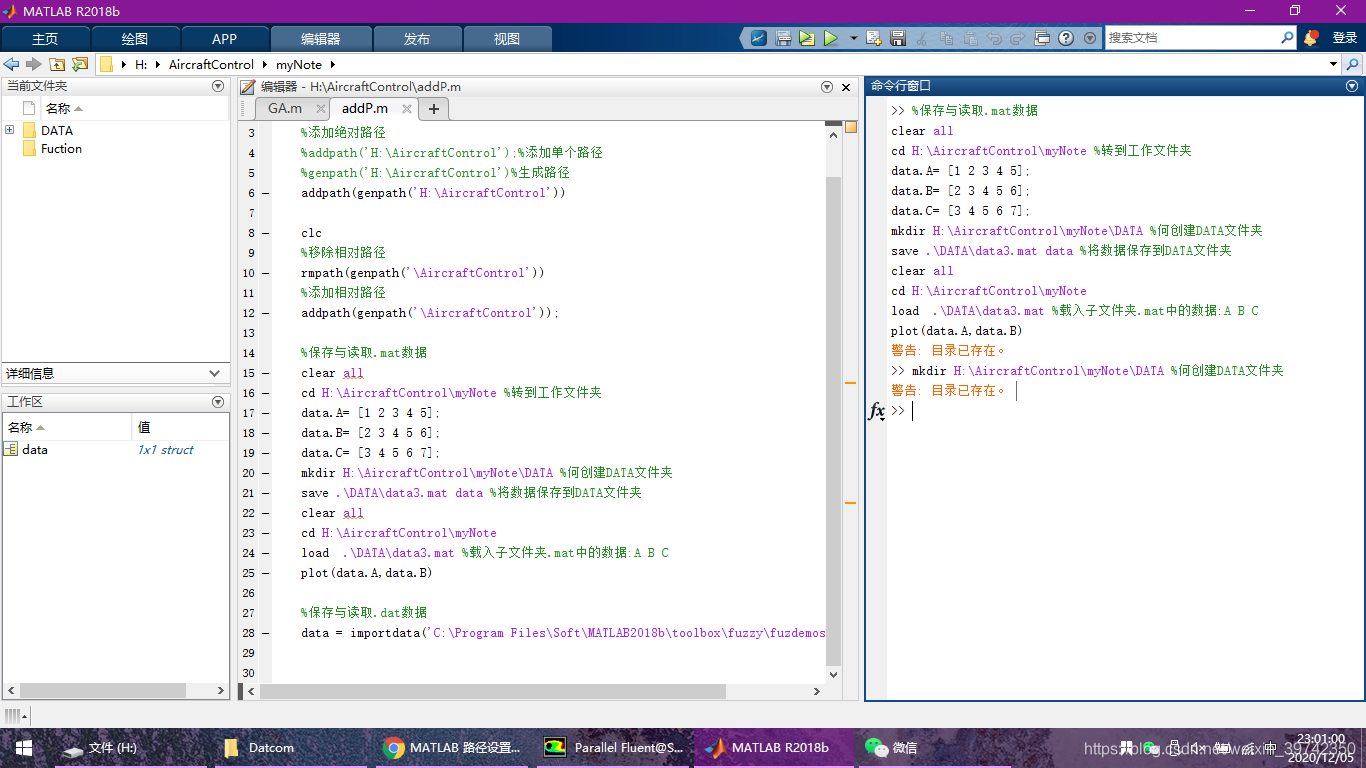Open the address bar history dropdown

coord(1333,64)
